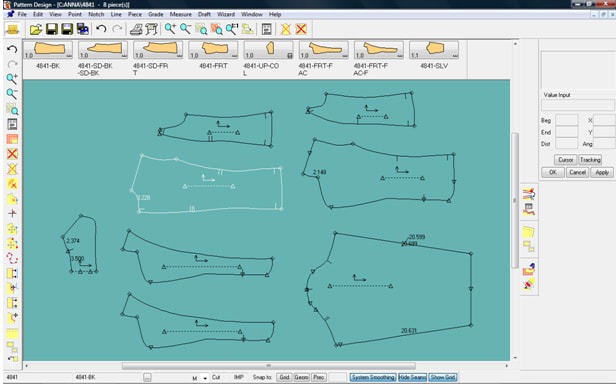Click the print icon in the top toolbar
Viewport: 616px width, 384px height.
coord(136,29)
